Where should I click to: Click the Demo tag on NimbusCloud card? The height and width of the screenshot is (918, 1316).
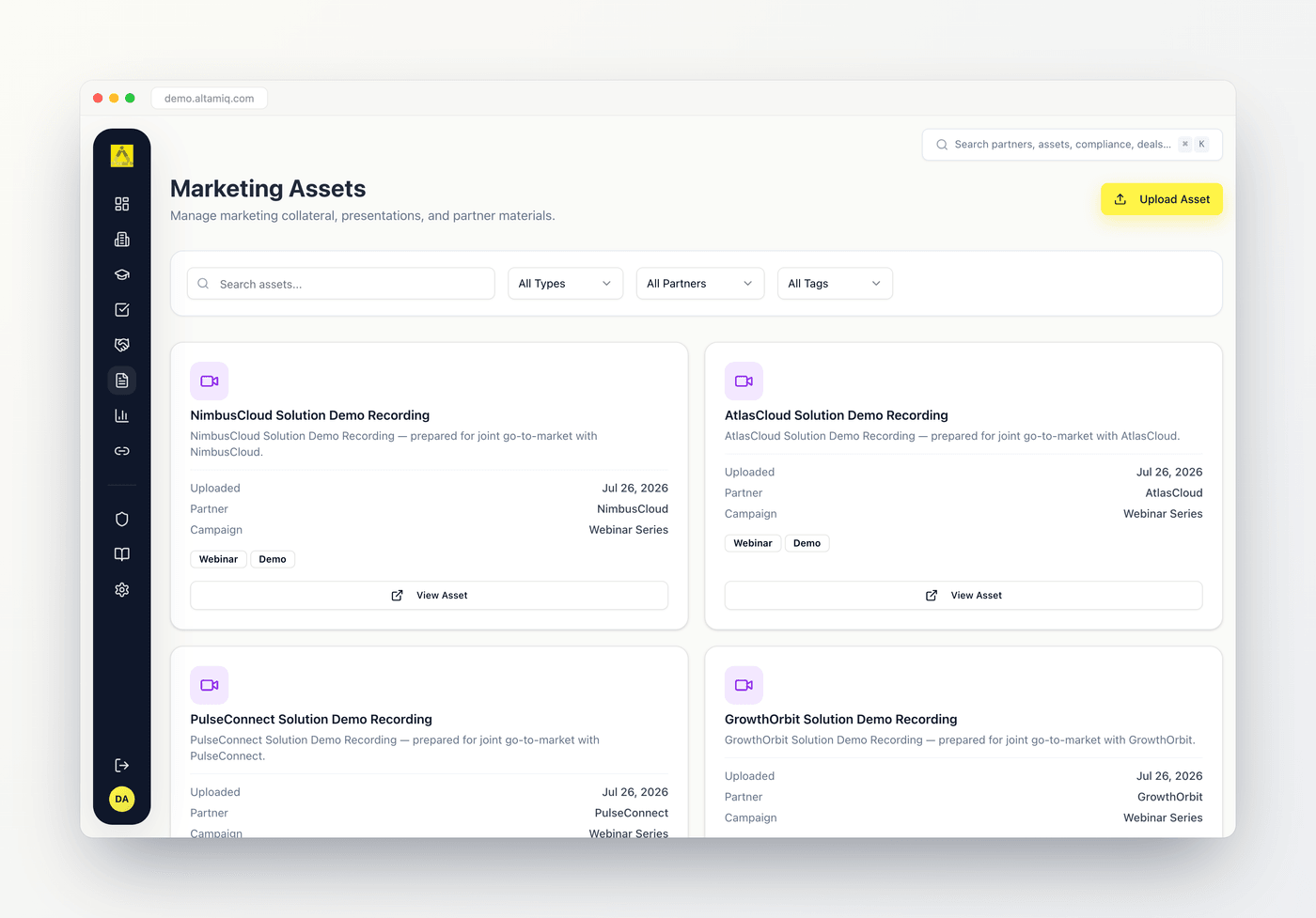tap(273, 559)
